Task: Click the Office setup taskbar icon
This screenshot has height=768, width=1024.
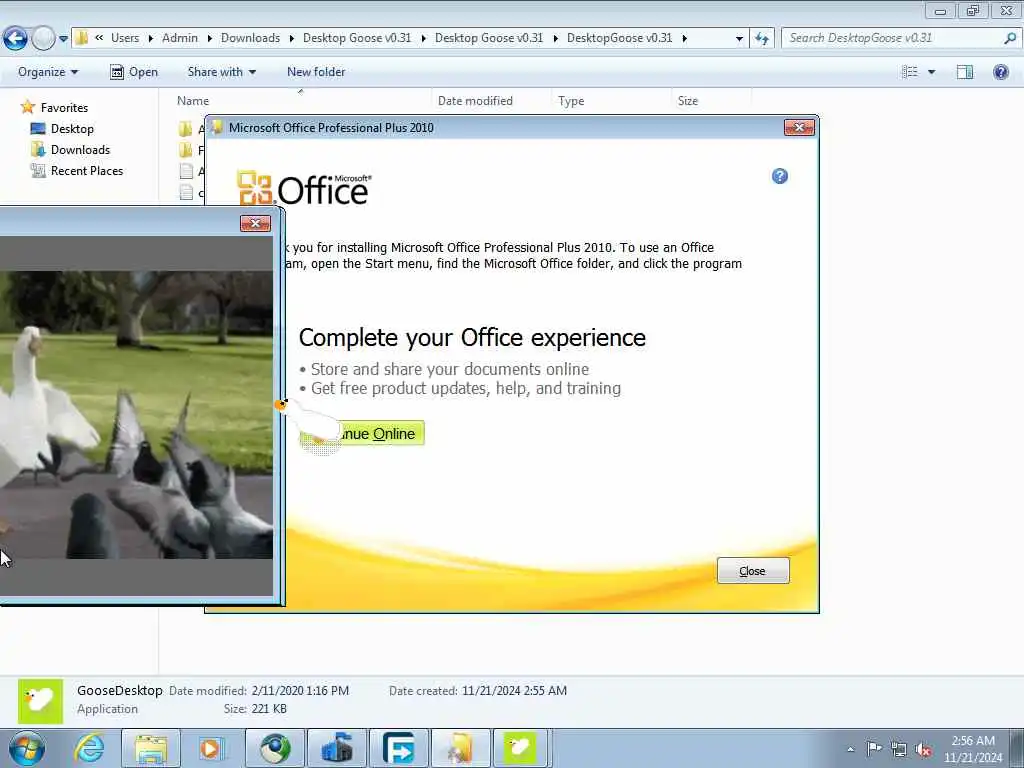Action: (460, 748)
